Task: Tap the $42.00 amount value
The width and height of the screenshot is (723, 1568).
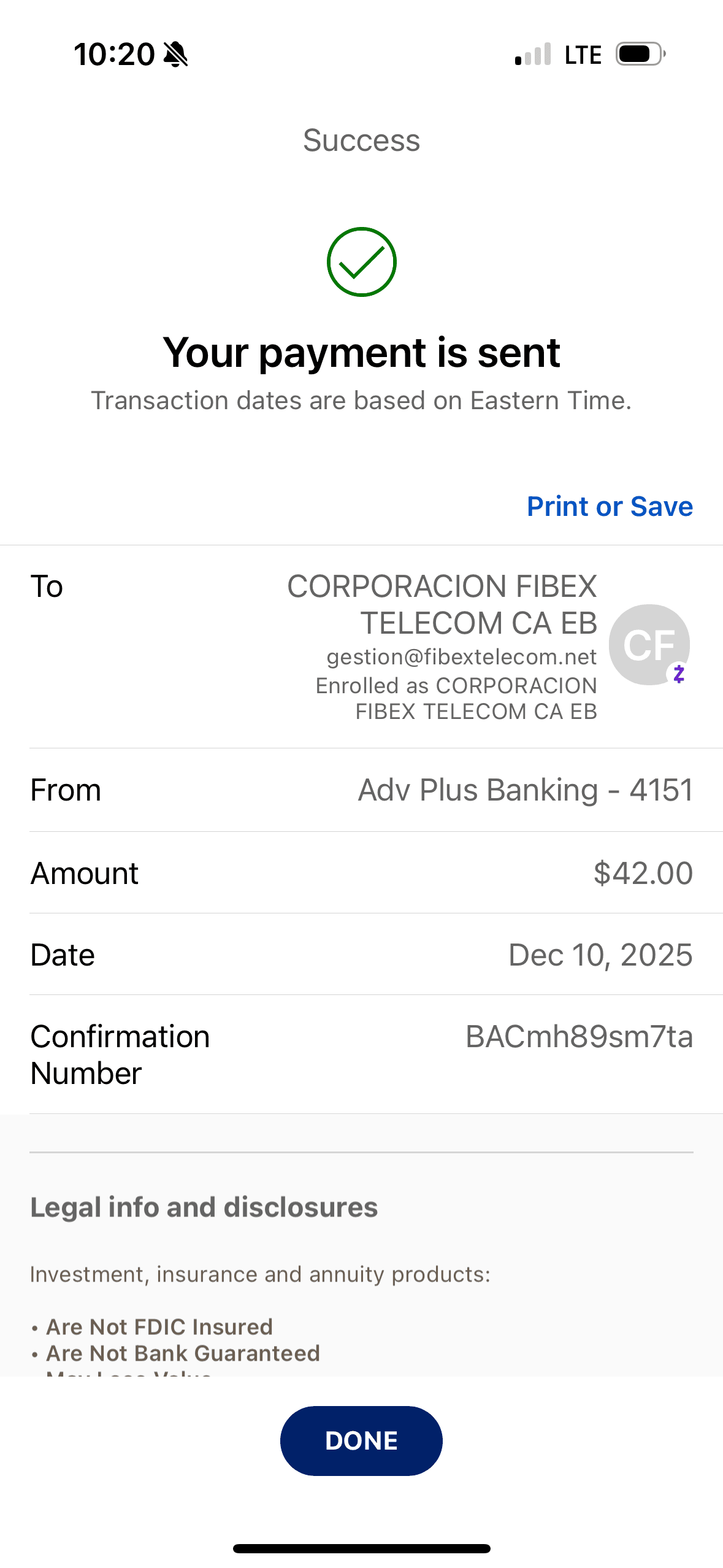Action: (x=643, y=873)
